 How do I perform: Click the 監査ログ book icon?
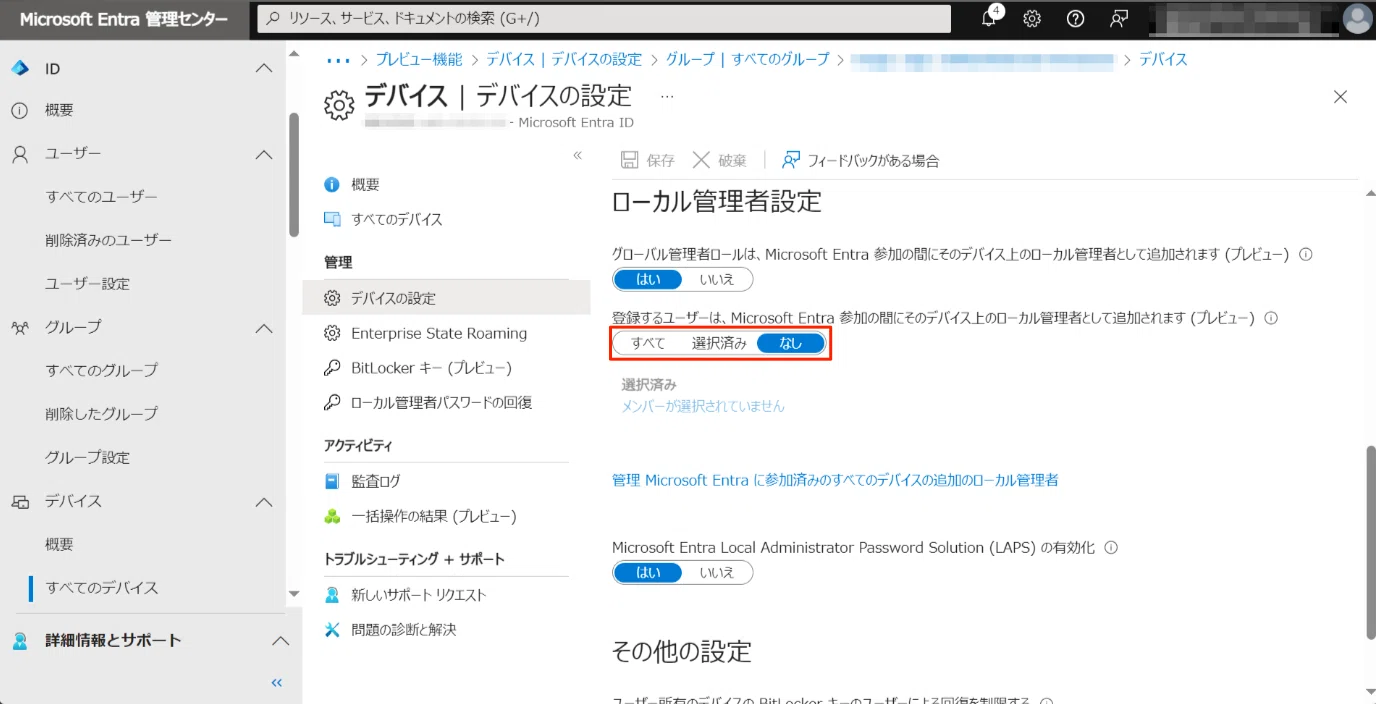point(332,481)
